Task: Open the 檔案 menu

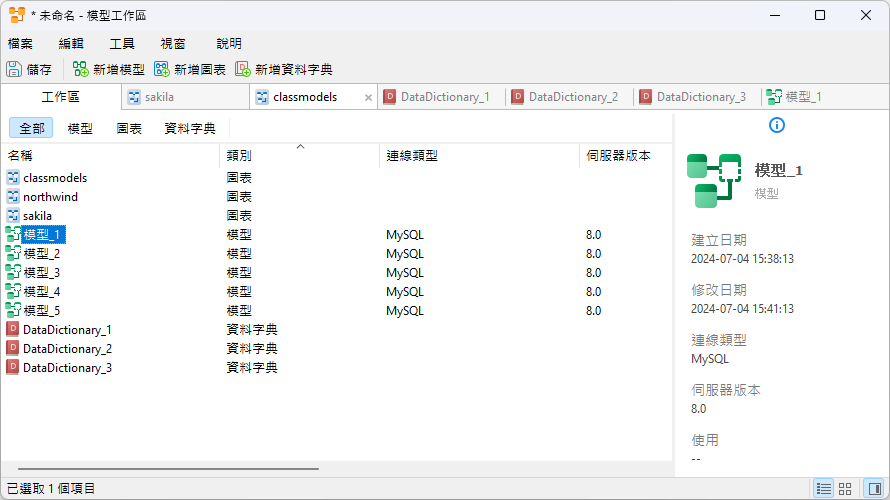Action: pos(20,44)
